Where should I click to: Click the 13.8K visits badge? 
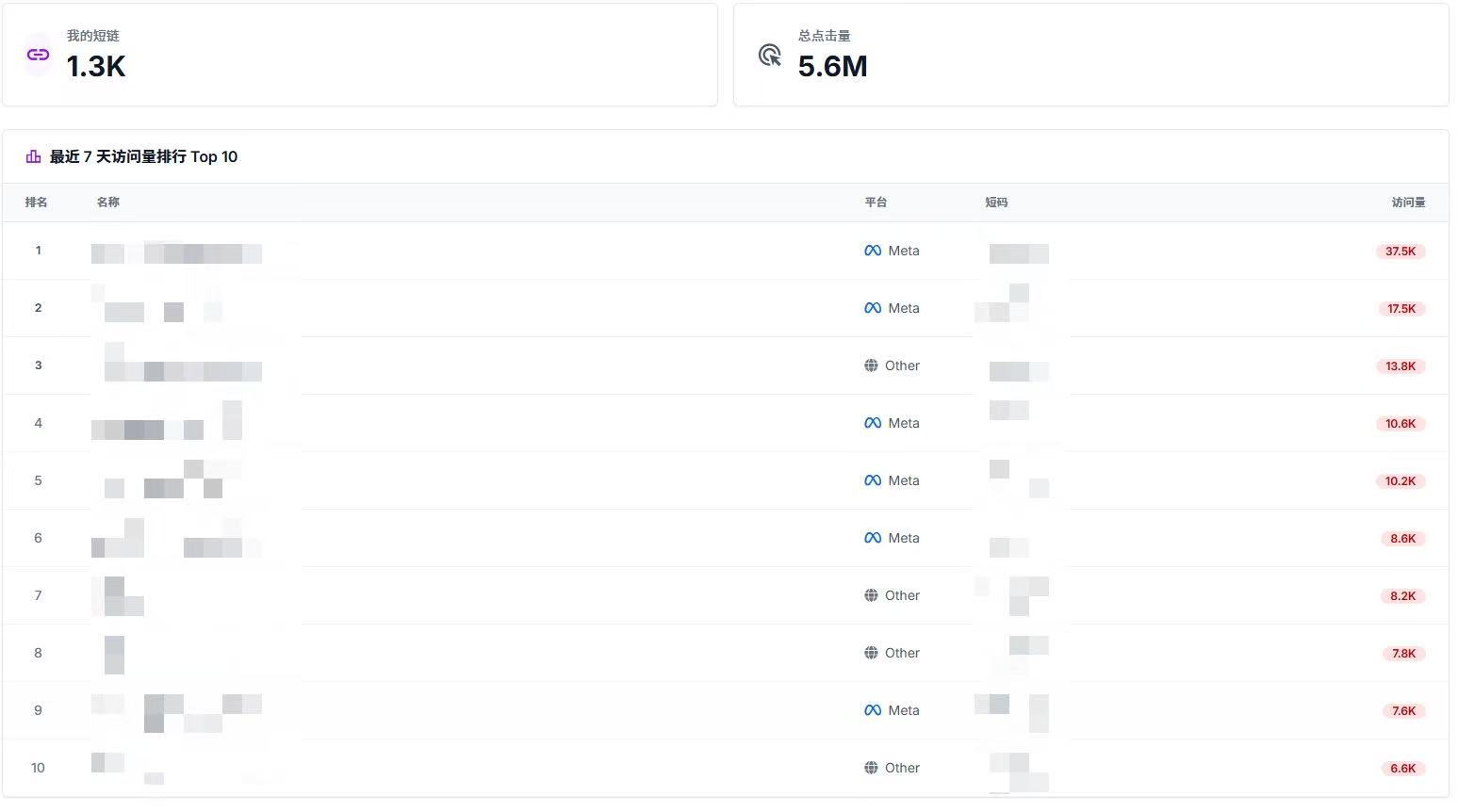coord(1401,366)
